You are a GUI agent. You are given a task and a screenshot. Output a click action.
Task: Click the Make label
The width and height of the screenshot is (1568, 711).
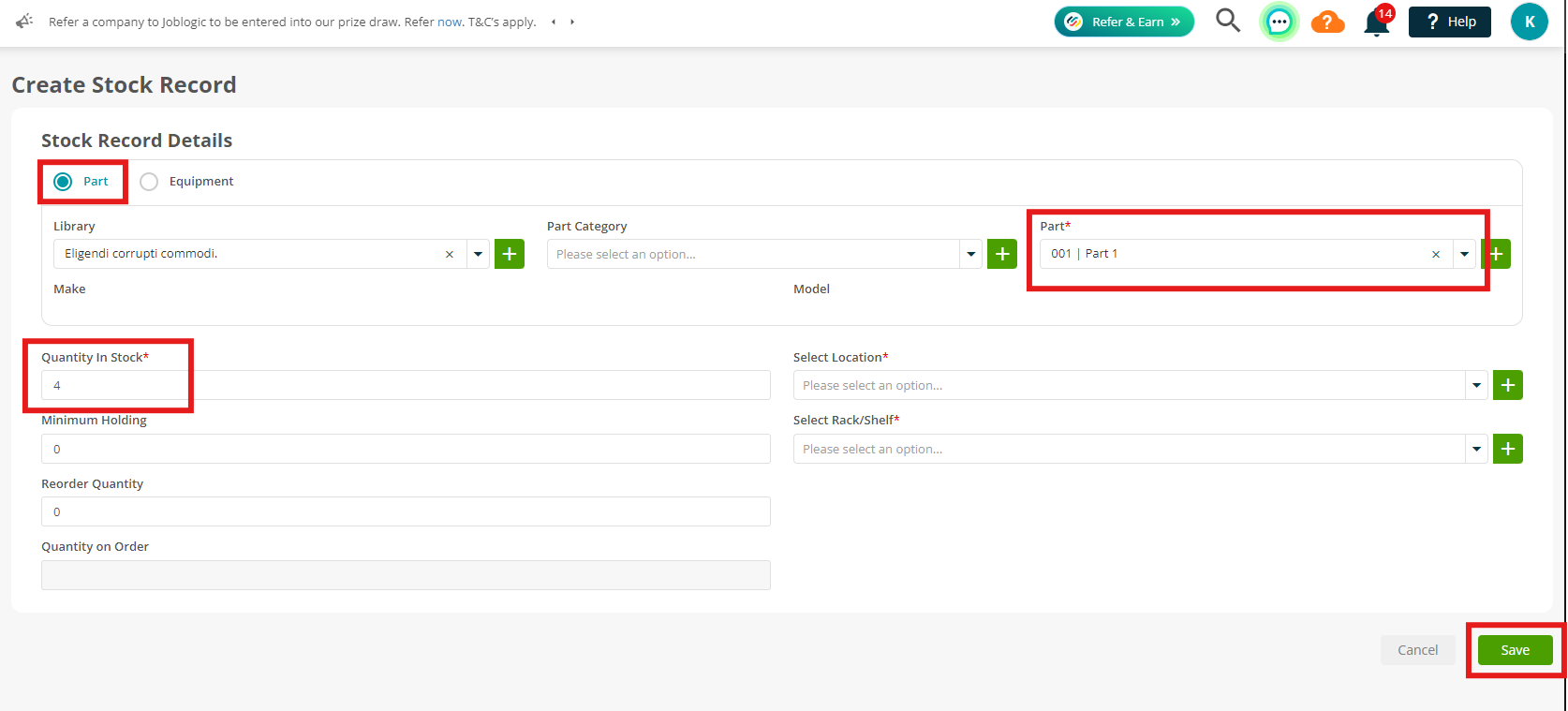pos(69,289)
